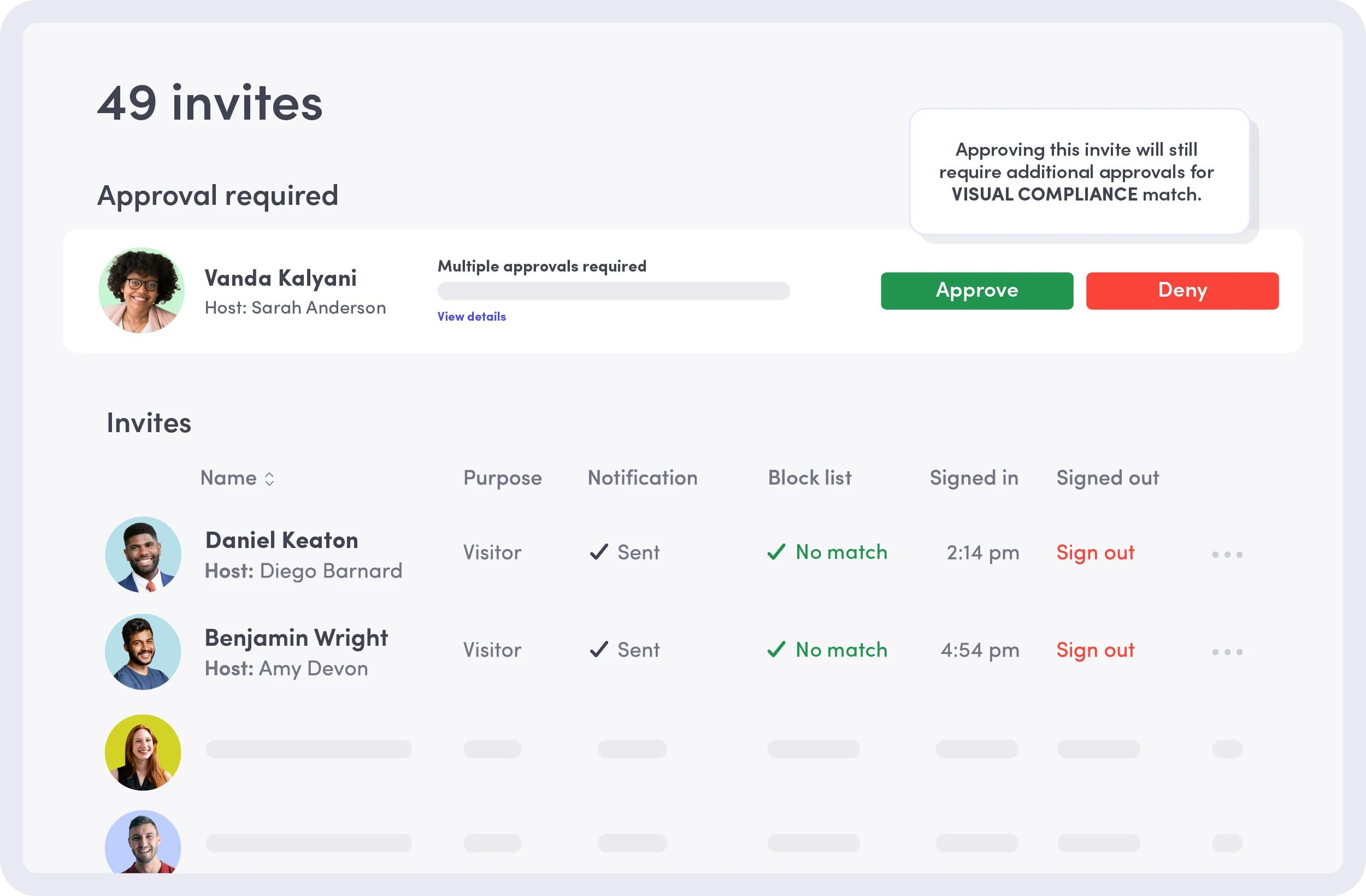Click the Notification column header
This screenshot has height=896, width=1366.
(642, 478)
